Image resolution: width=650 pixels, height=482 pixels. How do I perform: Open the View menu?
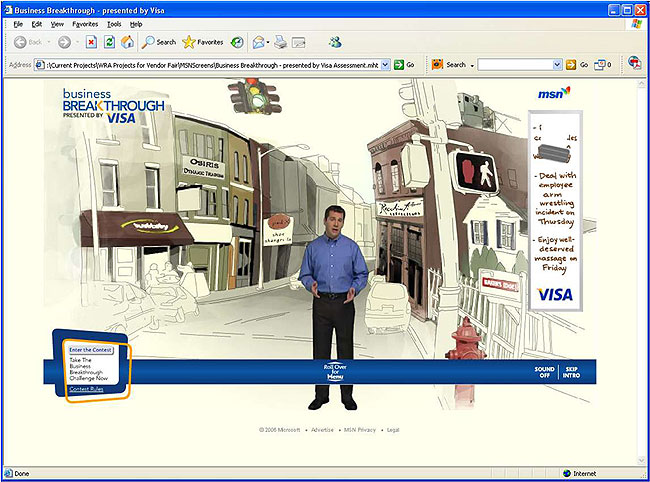57,24
